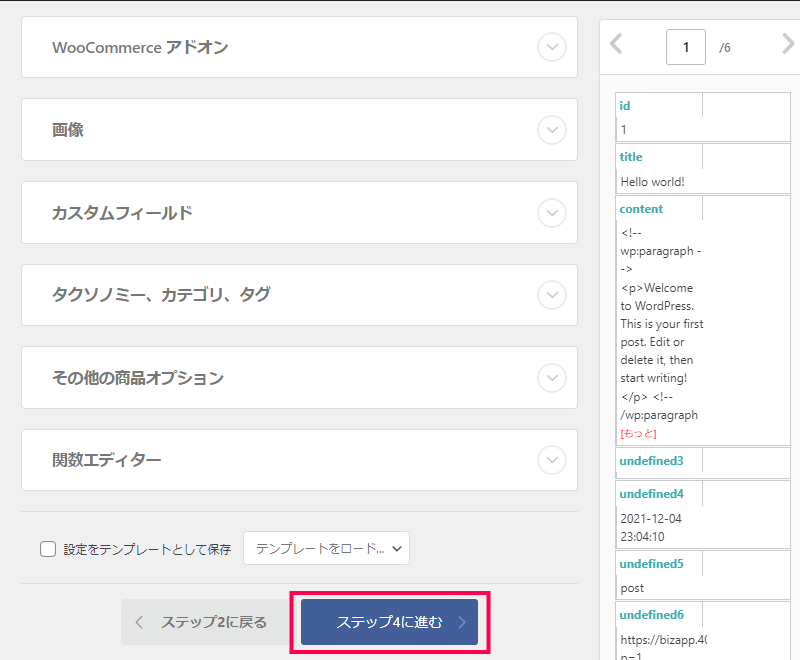Viewport: 800px width, 660px height.
Task: Show next record with right arrow
Action: tap(788, 43)
